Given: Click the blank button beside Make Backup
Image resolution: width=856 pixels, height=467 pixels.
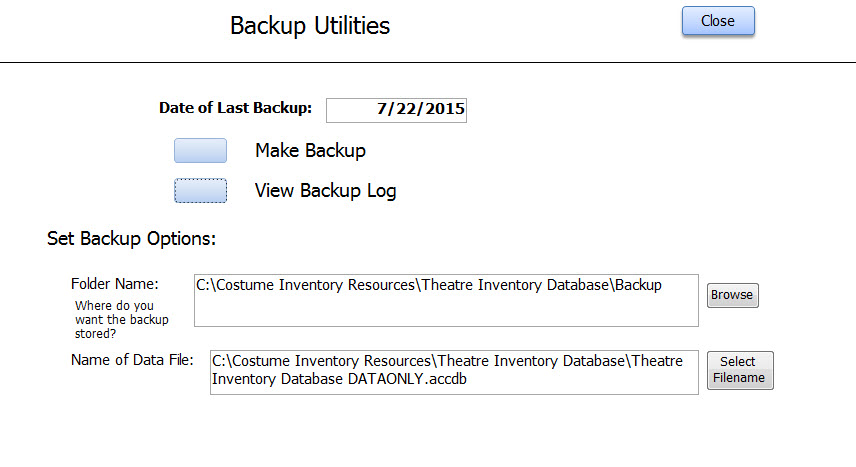Looking at the screenshot, I should coord(200,150).
